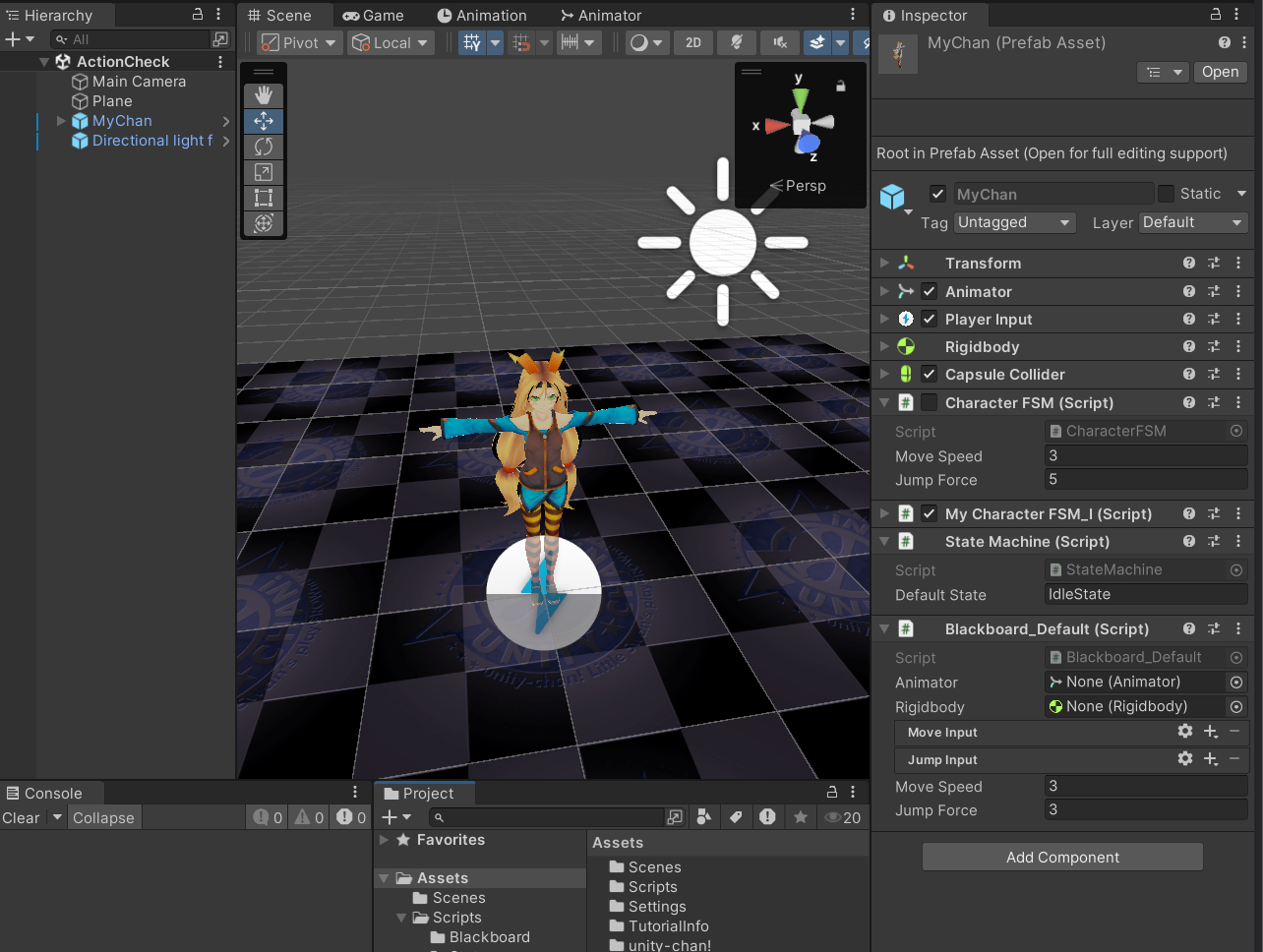Switch to the Game tab

[x=373, y=15]
